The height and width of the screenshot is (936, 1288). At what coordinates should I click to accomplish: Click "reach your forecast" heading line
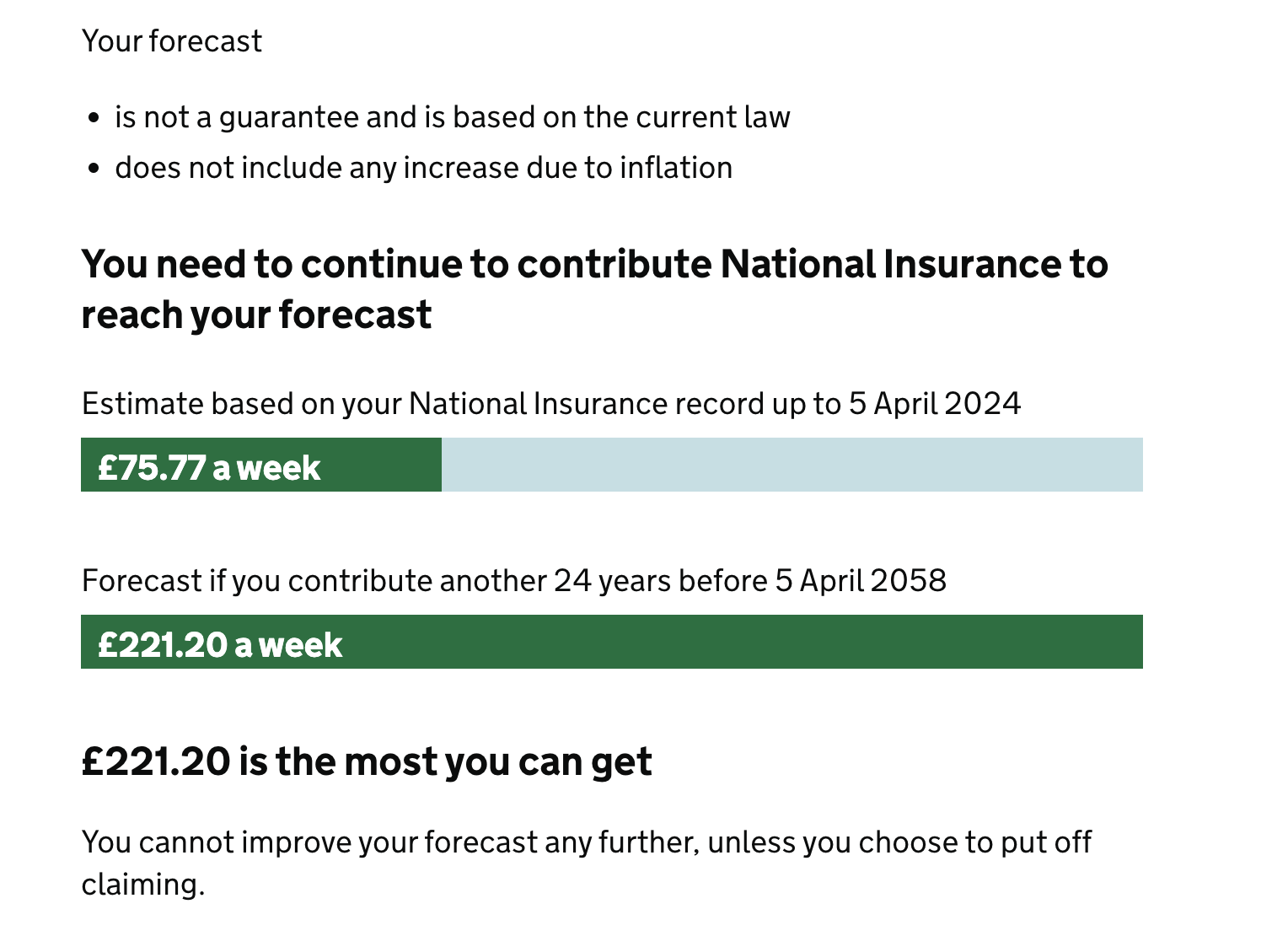256,315
